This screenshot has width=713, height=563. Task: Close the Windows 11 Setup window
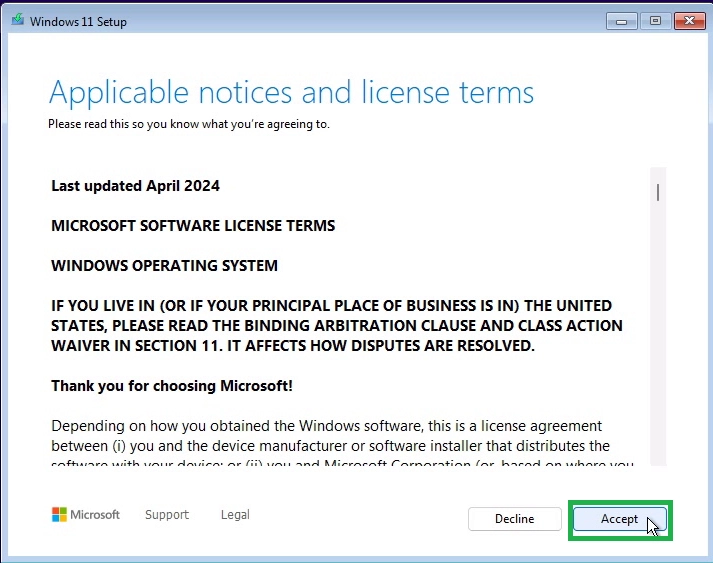(689, 21)
